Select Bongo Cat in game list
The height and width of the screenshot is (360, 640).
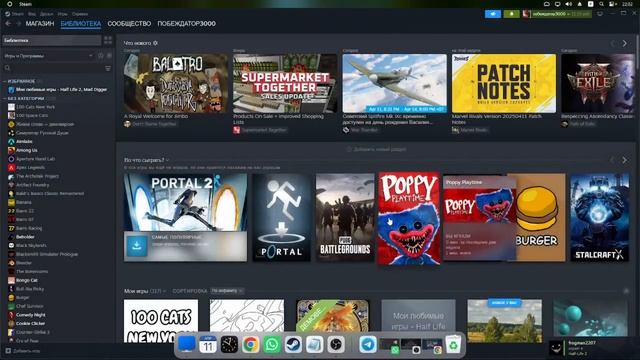point(27,280)
